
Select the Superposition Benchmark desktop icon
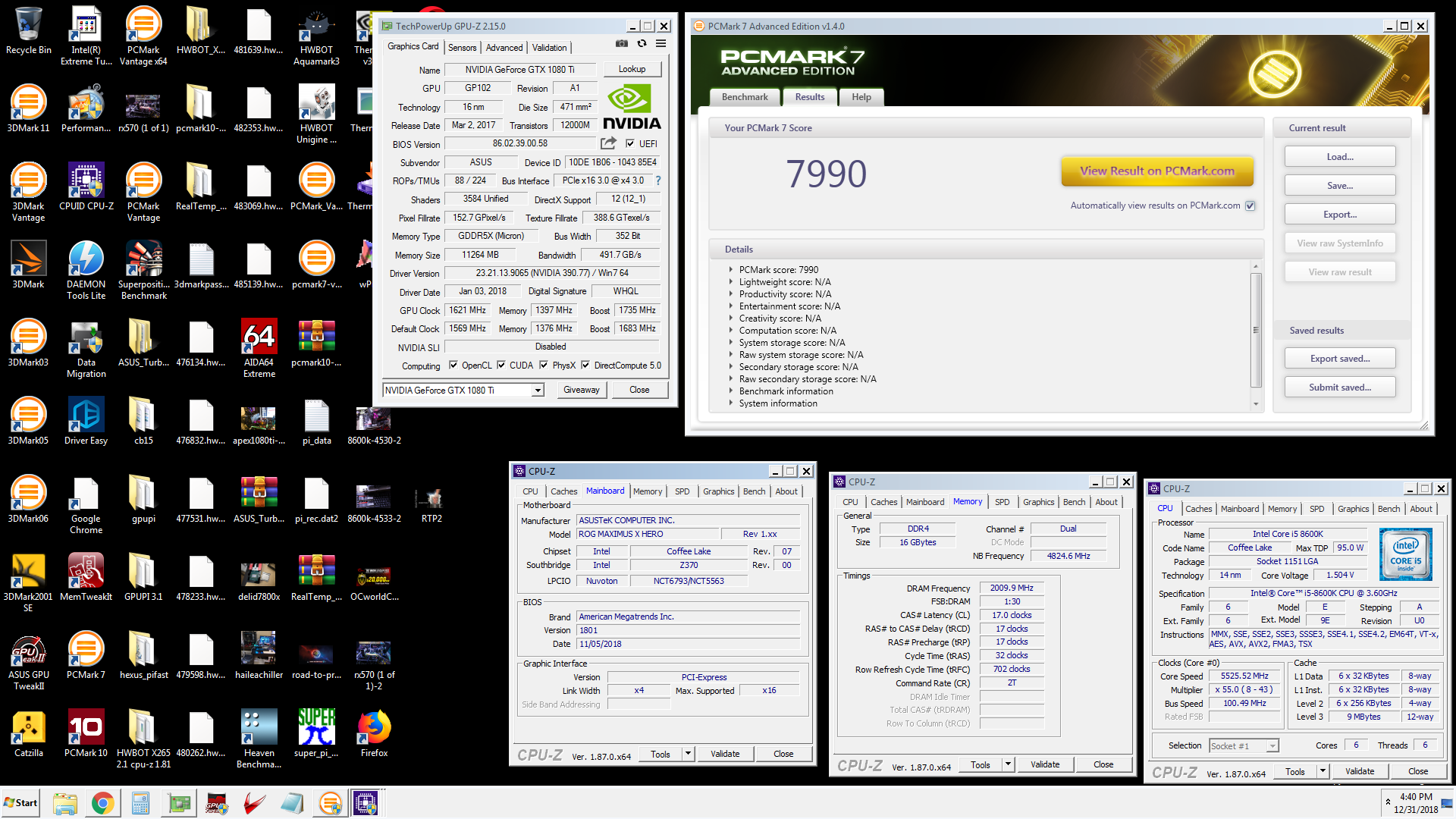point(144,271)
